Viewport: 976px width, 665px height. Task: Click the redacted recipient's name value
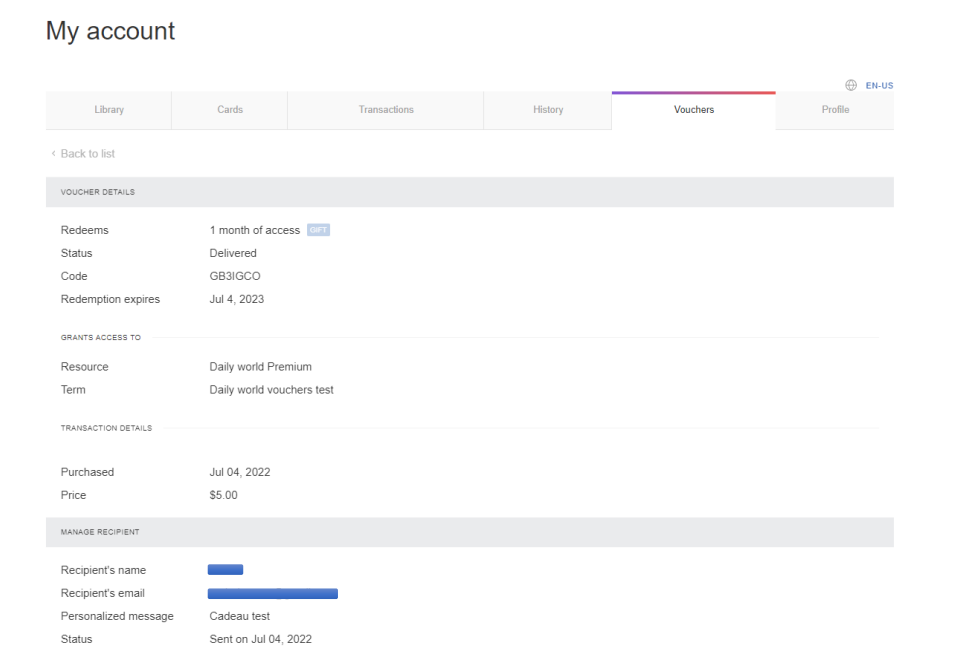pos(225,570)
